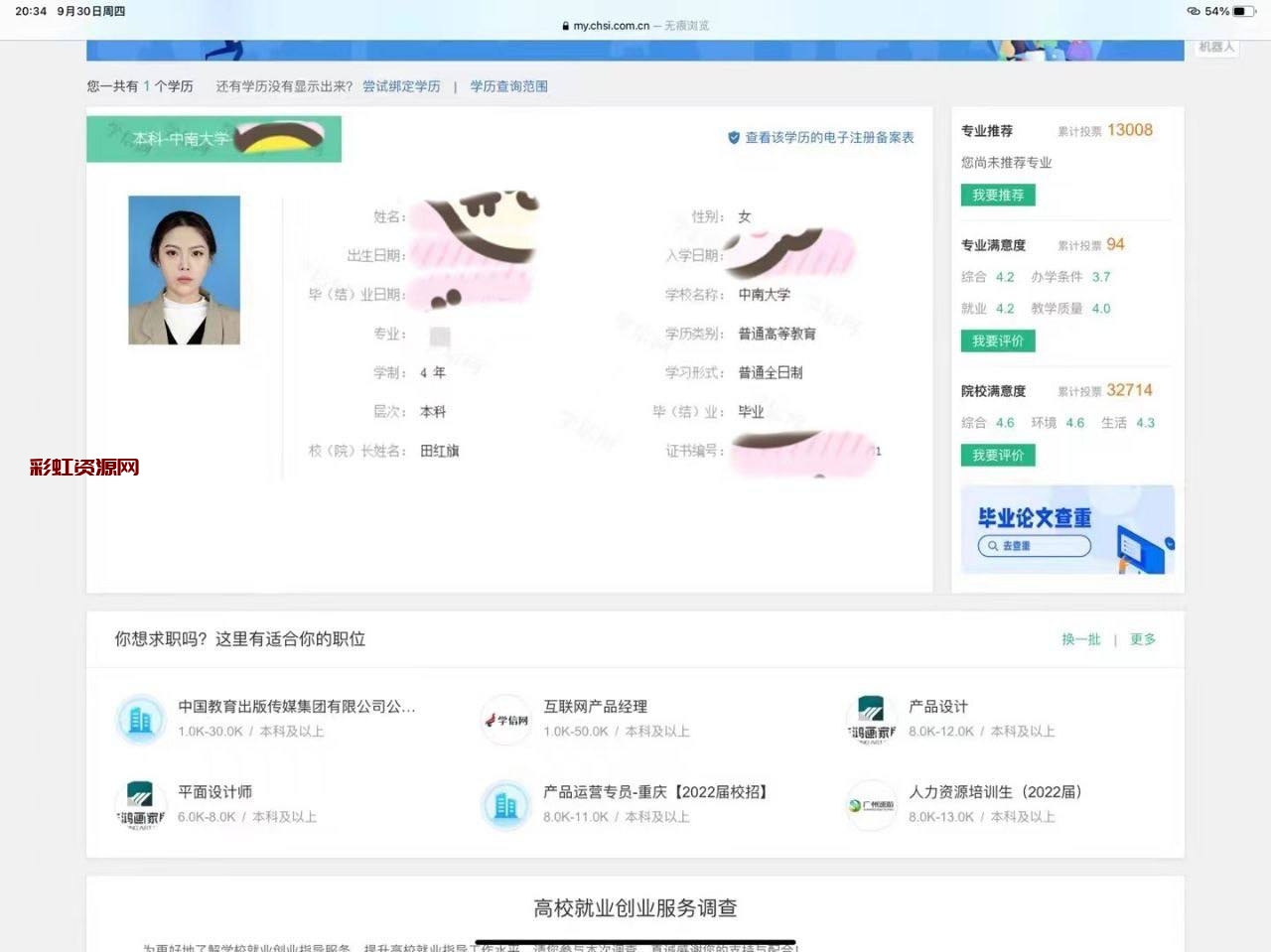This screenshot has width=1271, height=952.
Task: Click the building icon beside 产品运营专员-重庆
Action: (506, 805)
